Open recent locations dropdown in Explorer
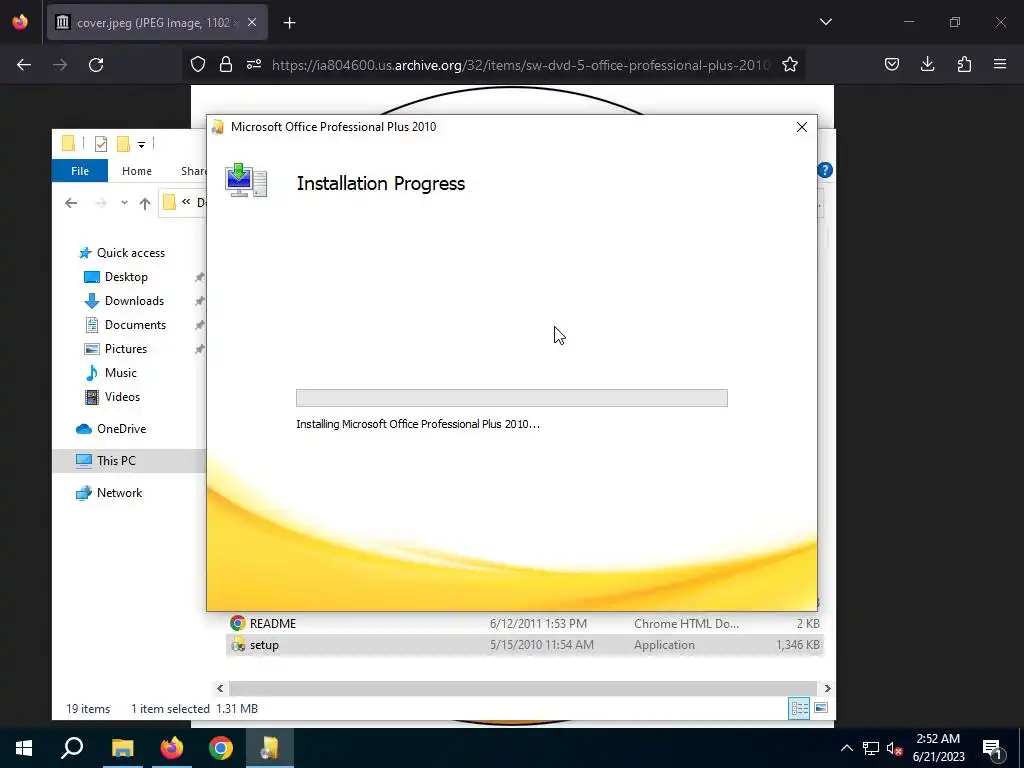This screenshot has width=1024, height=768. [x=124, y=203]
